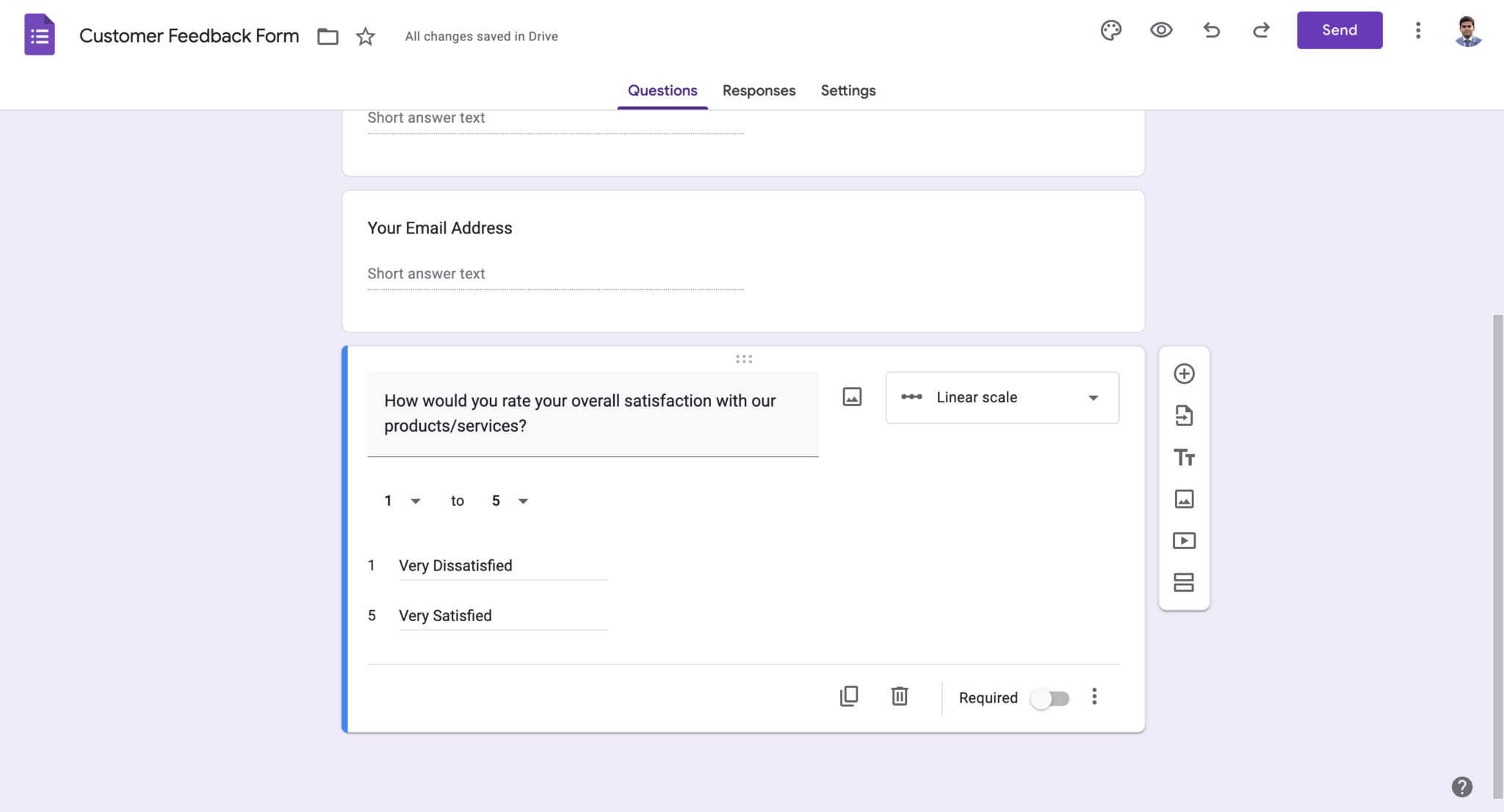Open the Linear scale question type dropdown
Viewport: 1504px width, 812px height.
[x=1002, y=397]
